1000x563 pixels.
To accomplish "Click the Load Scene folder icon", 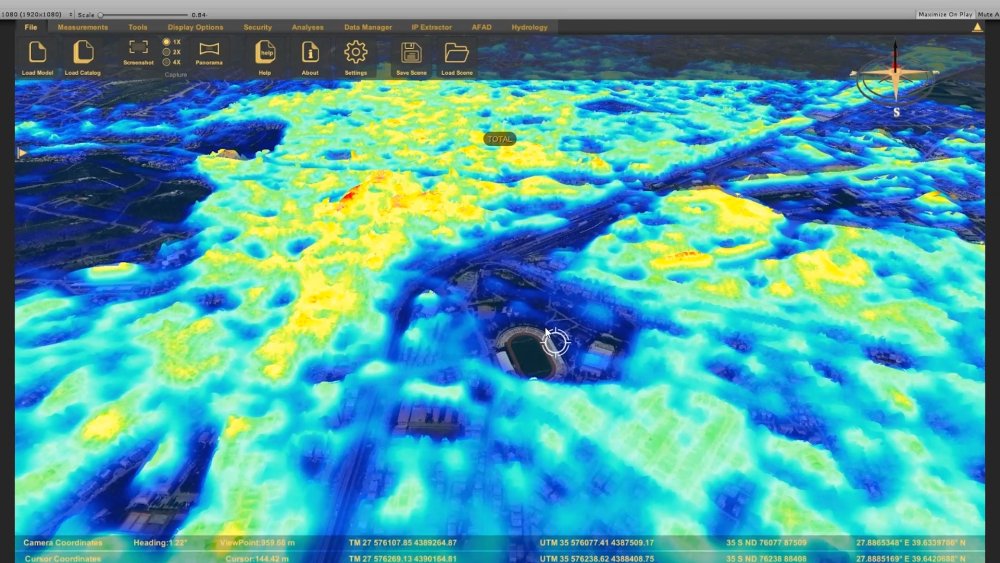I will tap(456, 52).
